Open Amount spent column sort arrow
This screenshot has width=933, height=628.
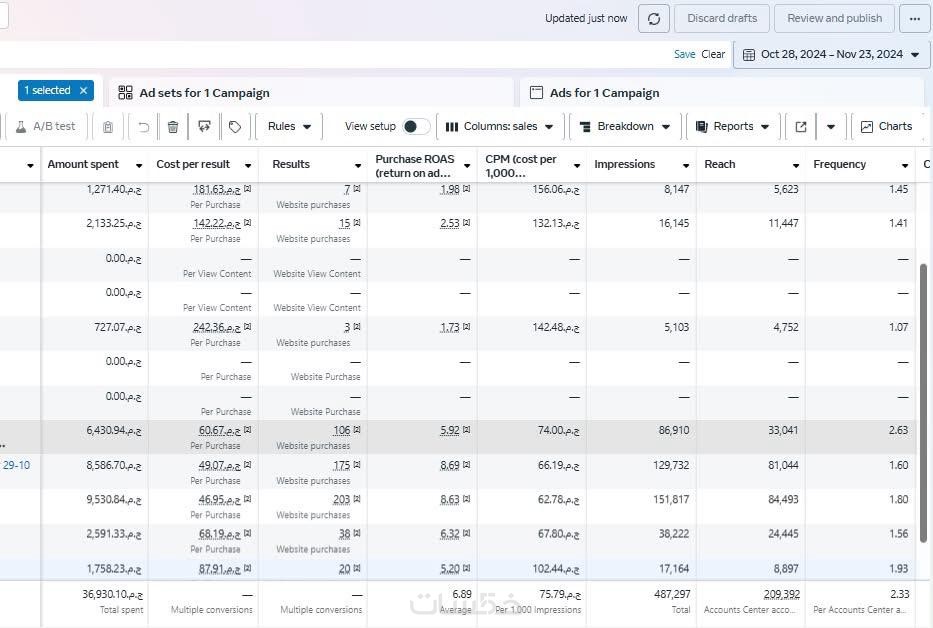coord(139,165)
